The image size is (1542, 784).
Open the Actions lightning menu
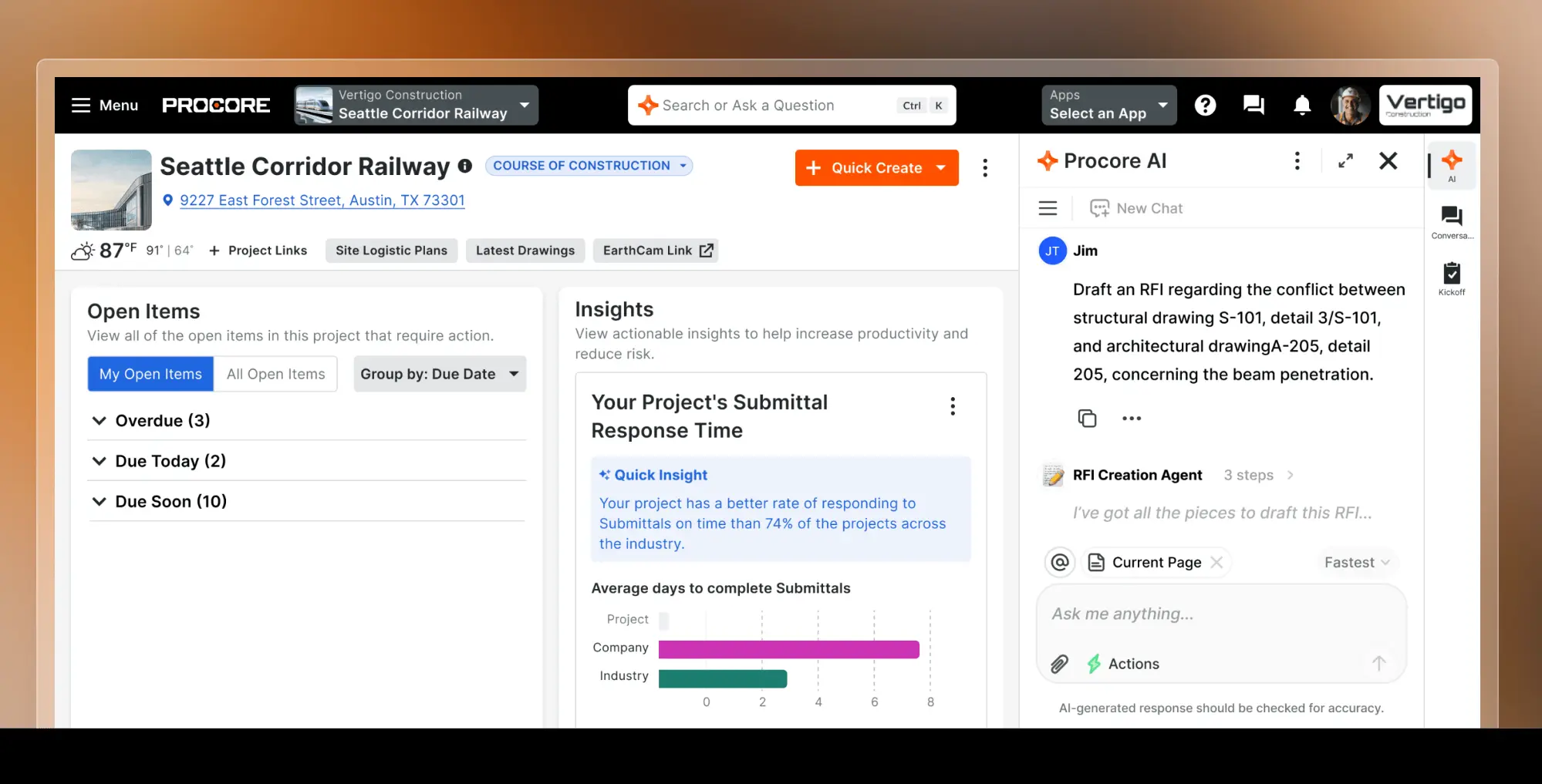[1123, 664]
